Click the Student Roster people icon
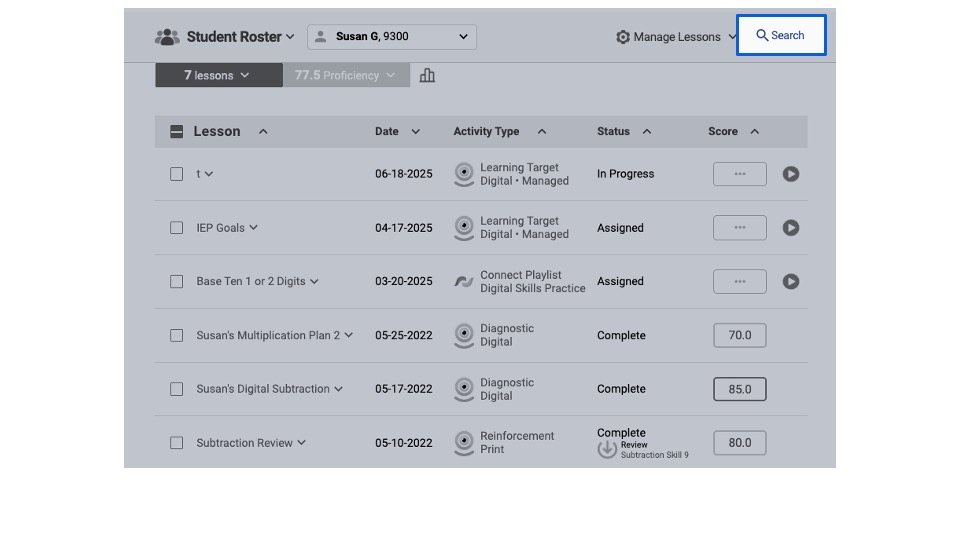 167,37
